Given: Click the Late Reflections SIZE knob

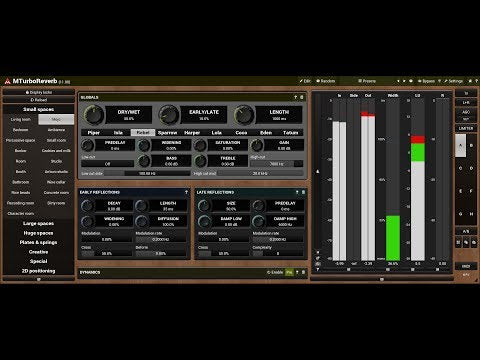Looking at the screenshot, I should pos(204,206).
